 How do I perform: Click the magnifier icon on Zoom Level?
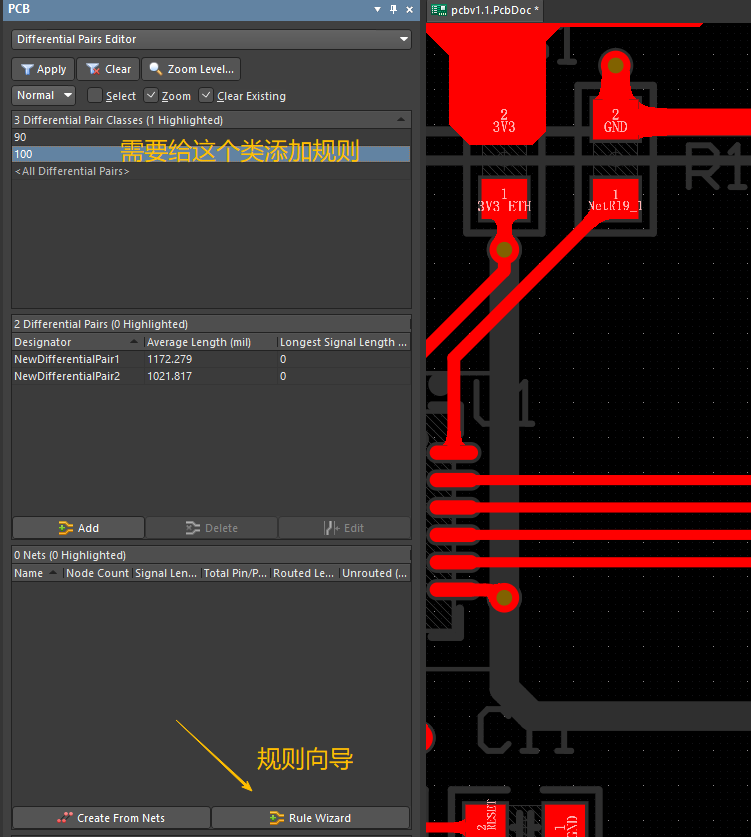pos(155,69)
